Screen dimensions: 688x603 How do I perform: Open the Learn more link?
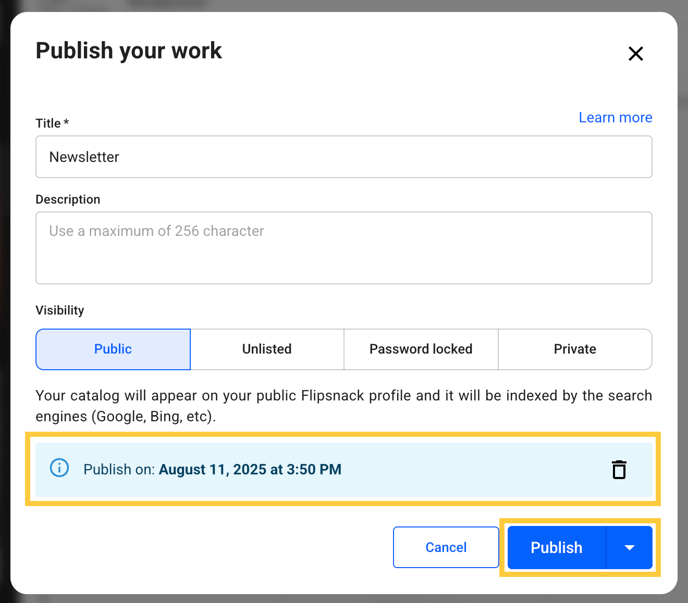click(615, 118)
